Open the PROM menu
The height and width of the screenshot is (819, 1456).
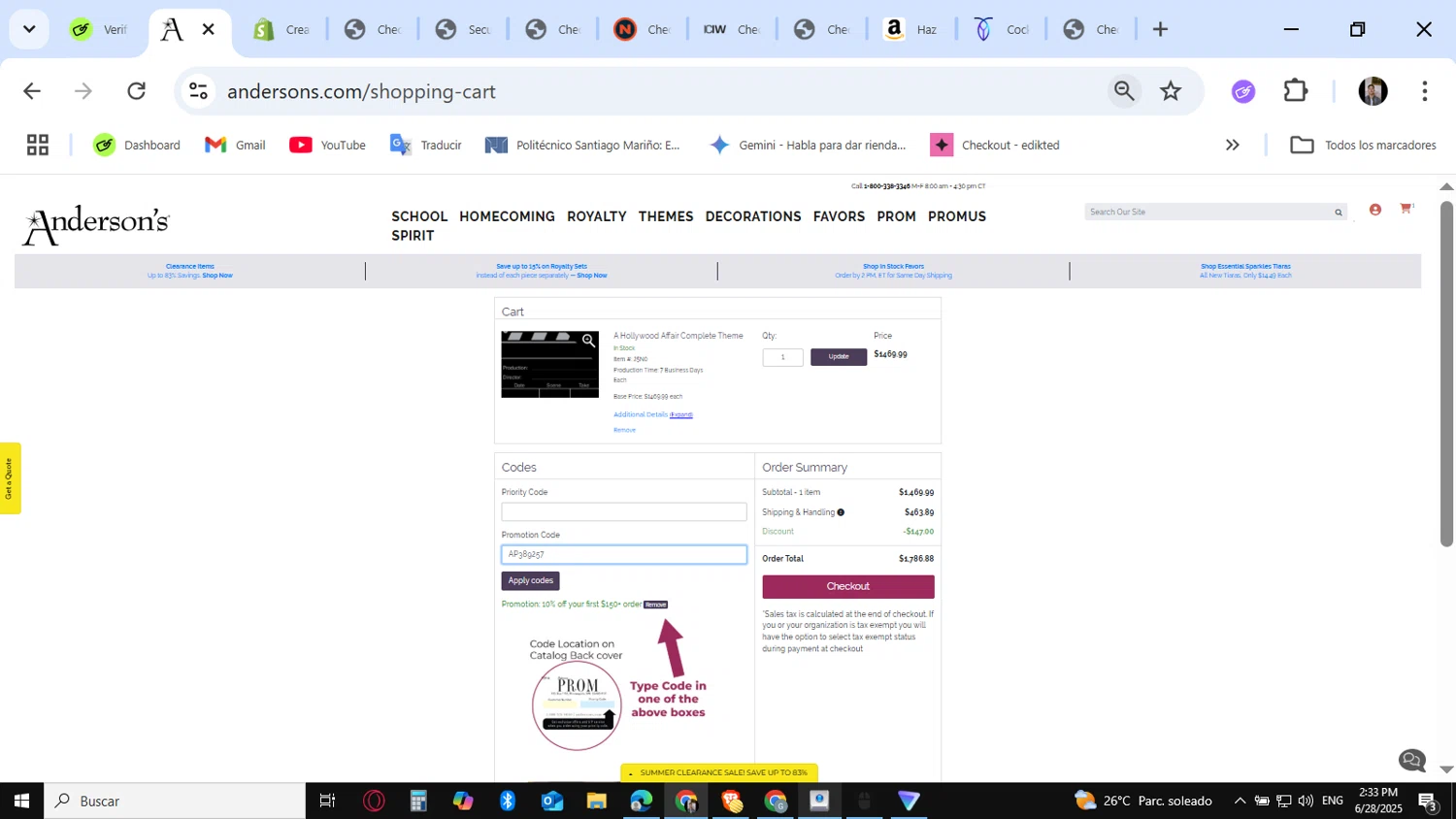click(896, 216)
